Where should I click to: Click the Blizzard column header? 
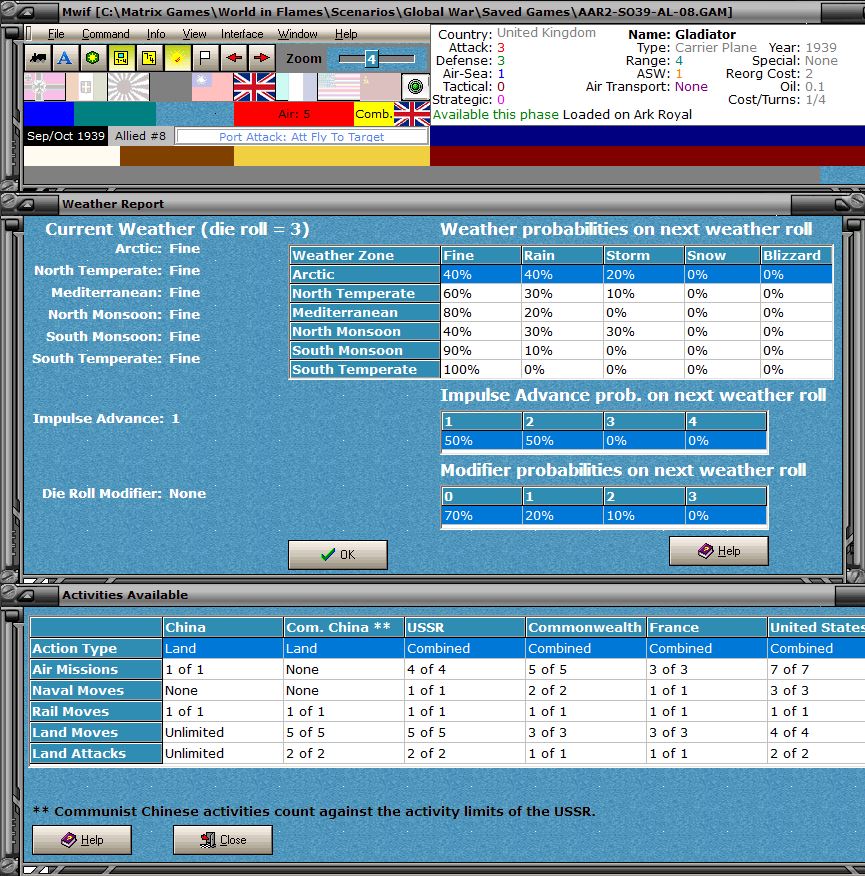[796, 255]
